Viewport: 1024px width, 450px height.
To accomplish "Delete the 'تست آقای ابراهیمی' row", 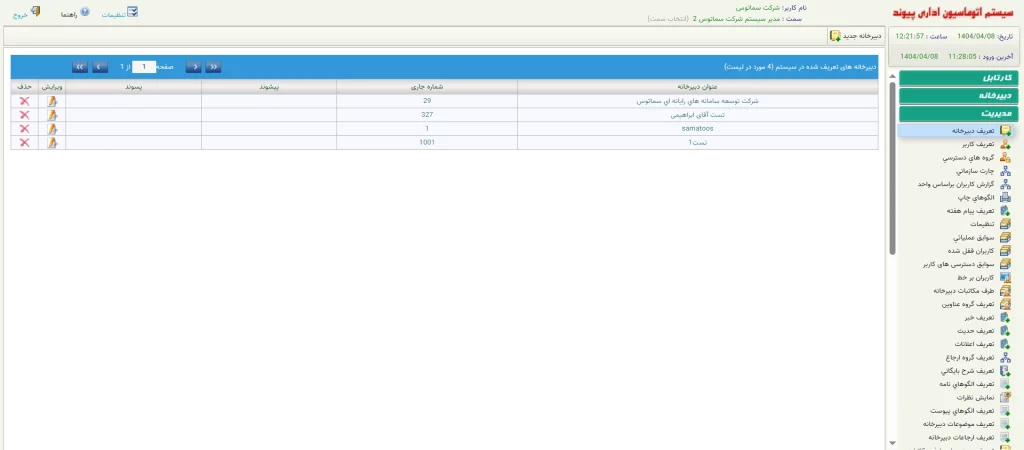I will [25, 115].
